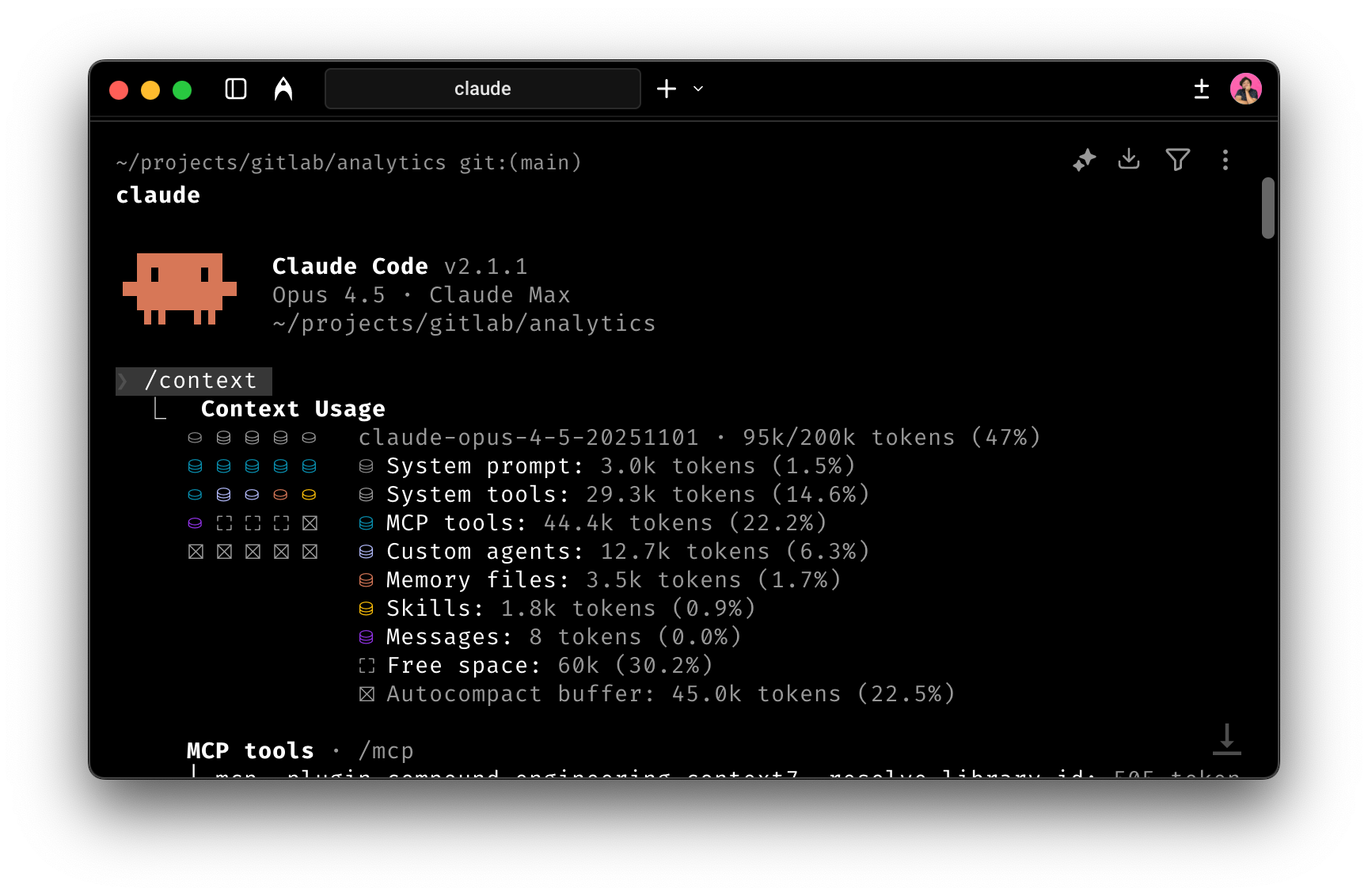This screenshot has width=1368, height=896.
Task: Open the new tab options chevron
Action: click(698, 89)
